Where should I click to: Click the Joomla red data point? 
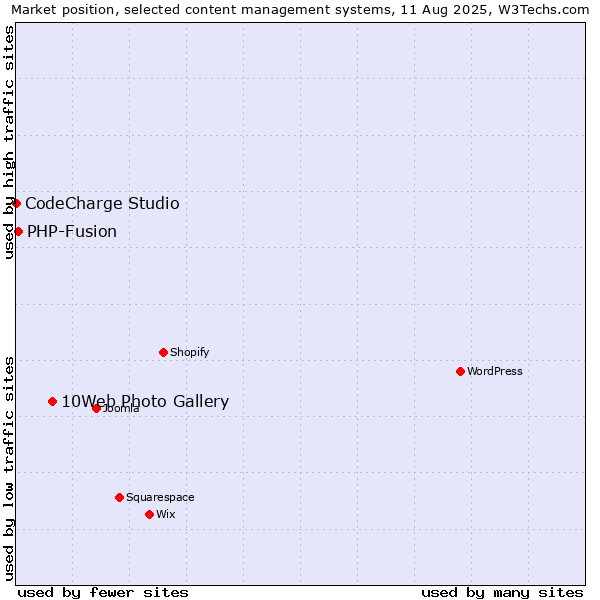tap(96, 409)
